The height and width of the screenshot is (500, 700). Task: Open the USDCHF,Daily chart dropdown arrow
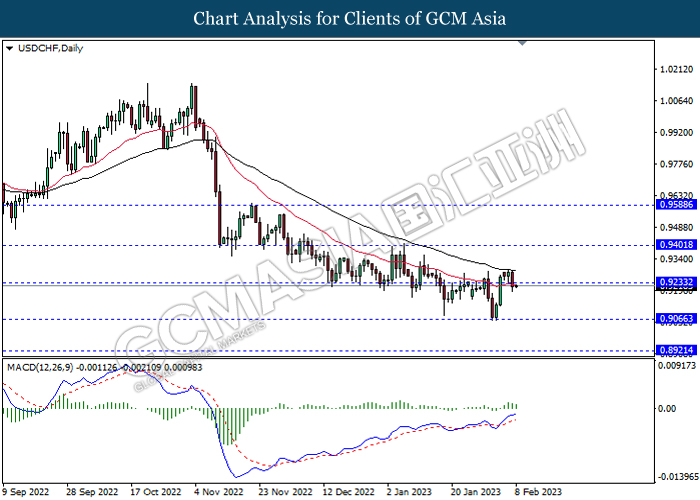[9, 48]
